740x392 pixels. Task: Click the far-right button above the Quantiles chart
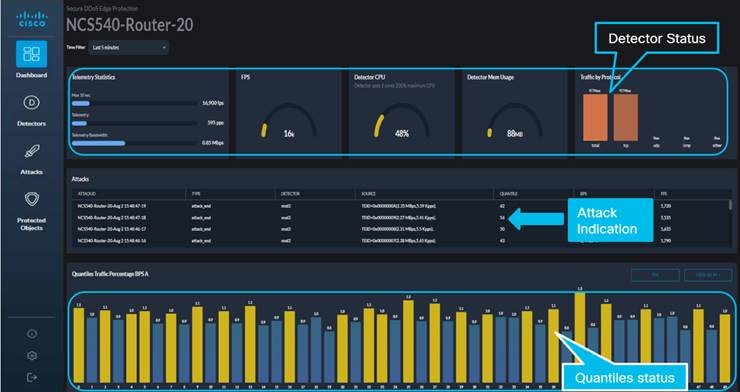pyautogui.click(x=708, y=275)
